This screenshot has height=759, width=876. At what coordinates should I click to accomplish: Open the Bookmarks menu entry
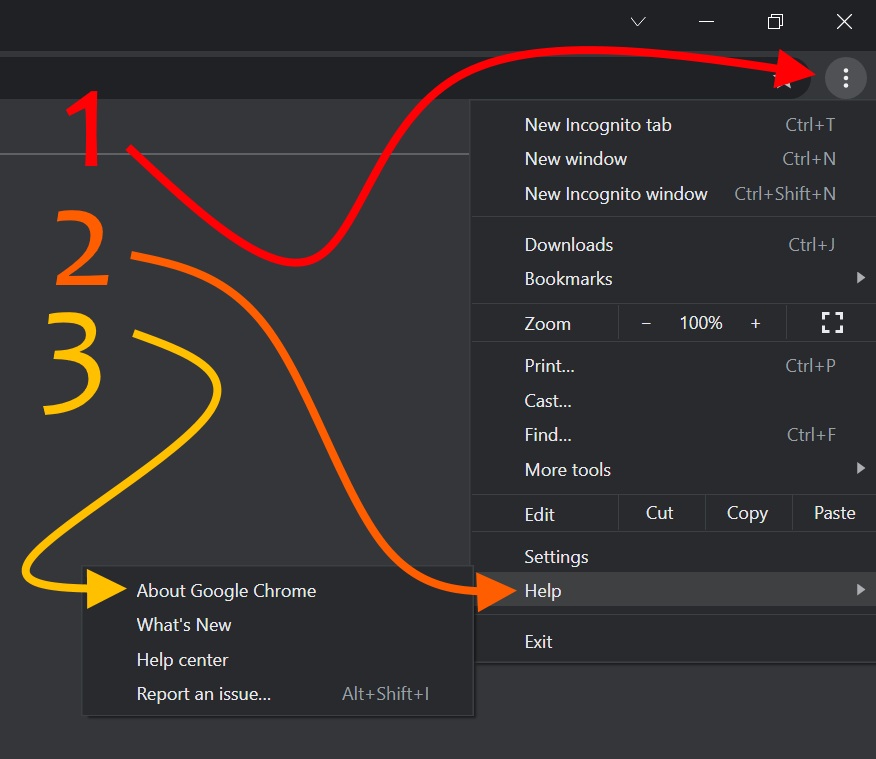(674, 279)
